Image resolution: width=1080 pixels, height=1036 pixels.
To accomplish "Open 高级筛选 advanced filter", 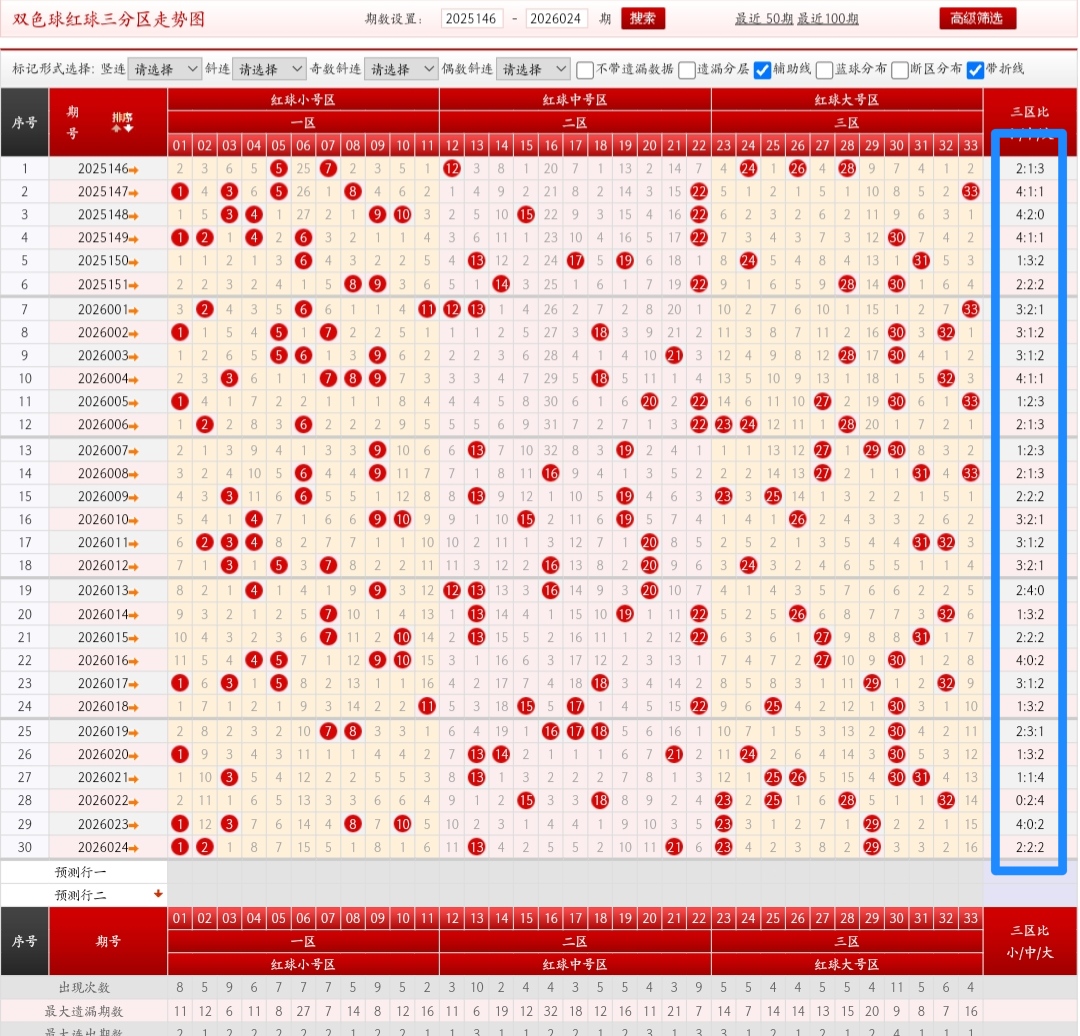I will click(x=977, y=18).
